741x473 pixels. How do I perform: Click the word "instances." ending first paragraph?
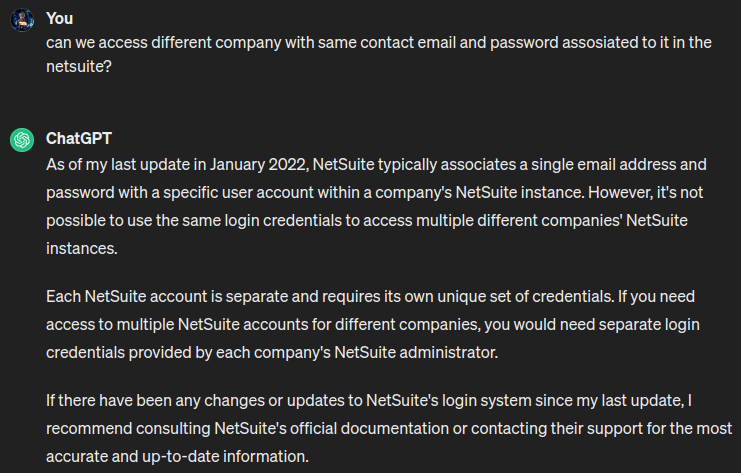[81, 244]
